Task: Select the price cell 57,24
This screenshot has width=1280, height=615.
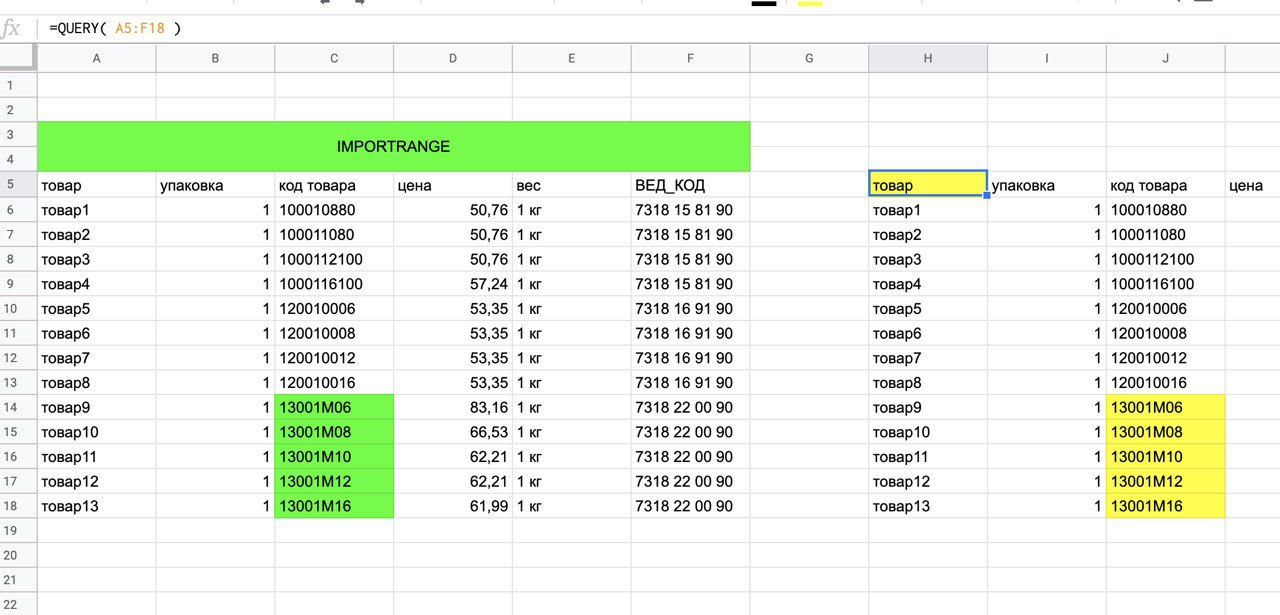Action: pos(453,284)
